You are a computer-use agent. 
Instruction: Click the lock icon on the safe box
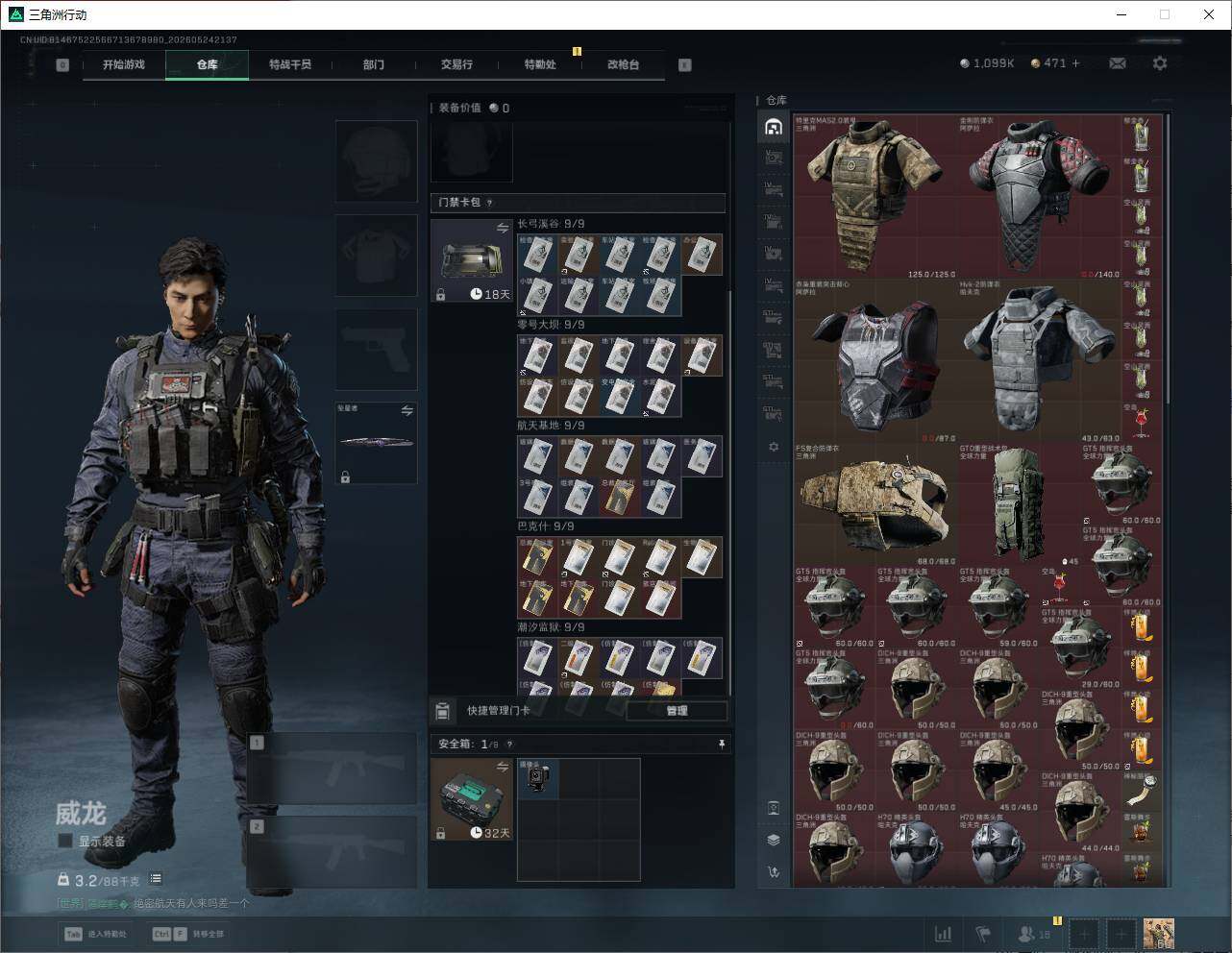tap(440, 833)
